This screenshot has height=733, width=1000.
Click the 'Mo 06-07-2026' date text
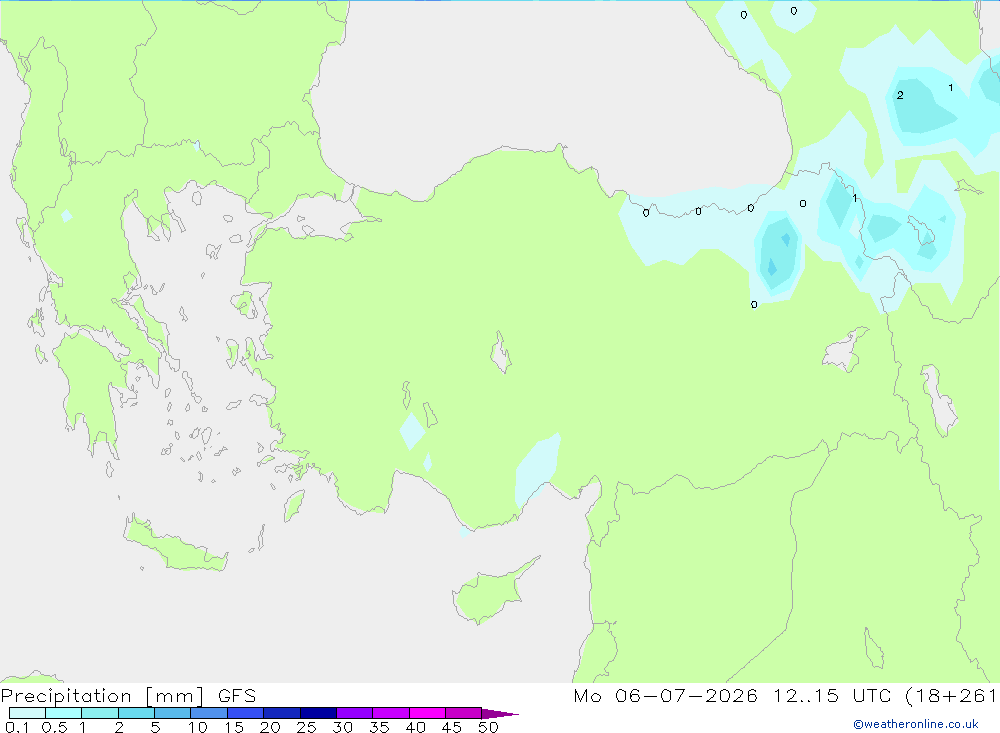tap(665, 696)
